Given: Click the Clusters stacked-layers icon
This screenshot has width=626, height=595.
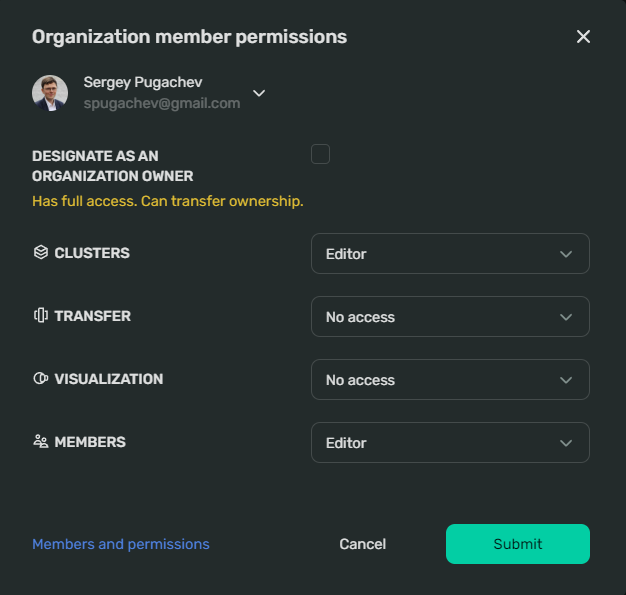Looking at the screenshot, I should (41, 252).
